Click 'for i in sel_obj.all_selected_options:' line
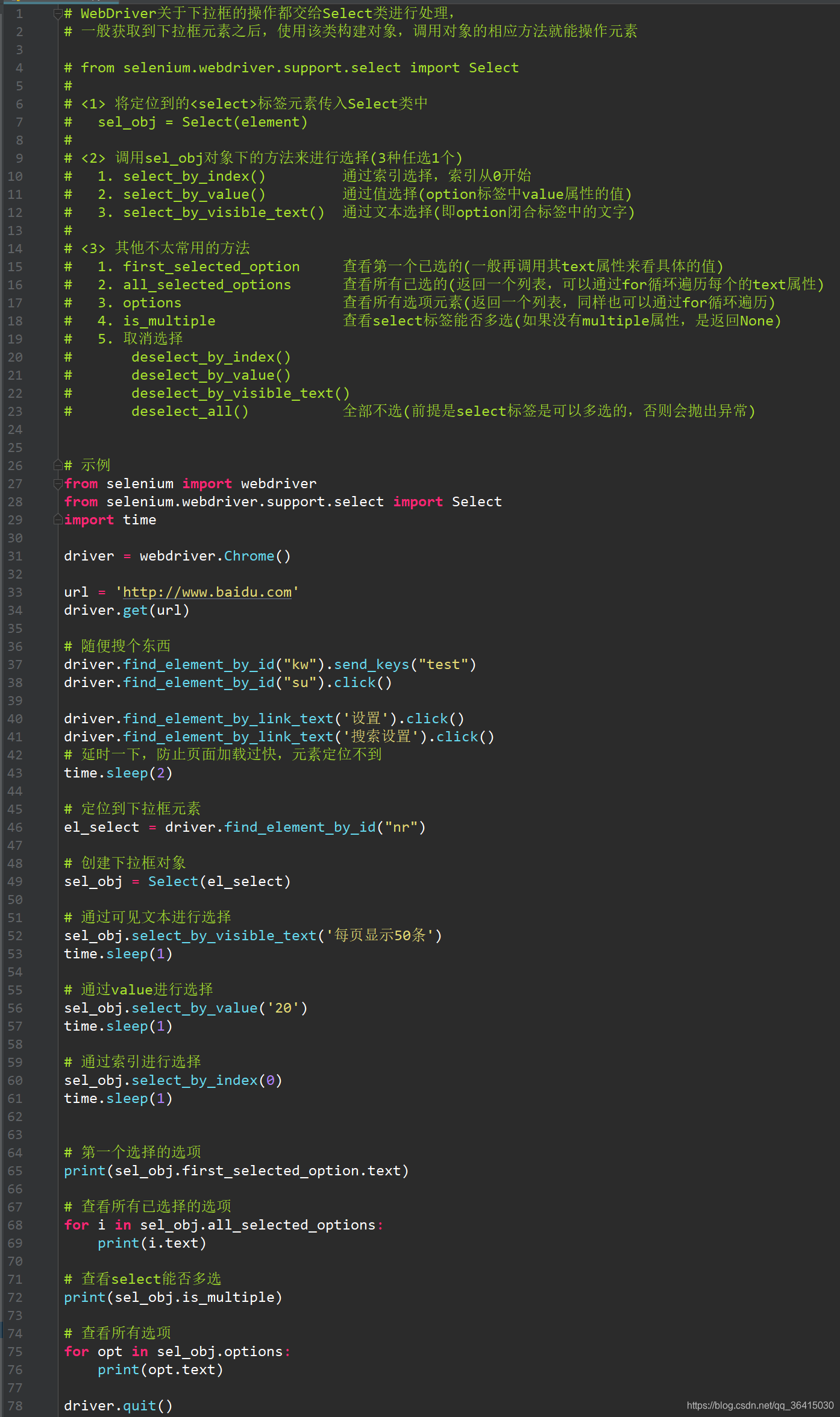 tap(224, 1225)
